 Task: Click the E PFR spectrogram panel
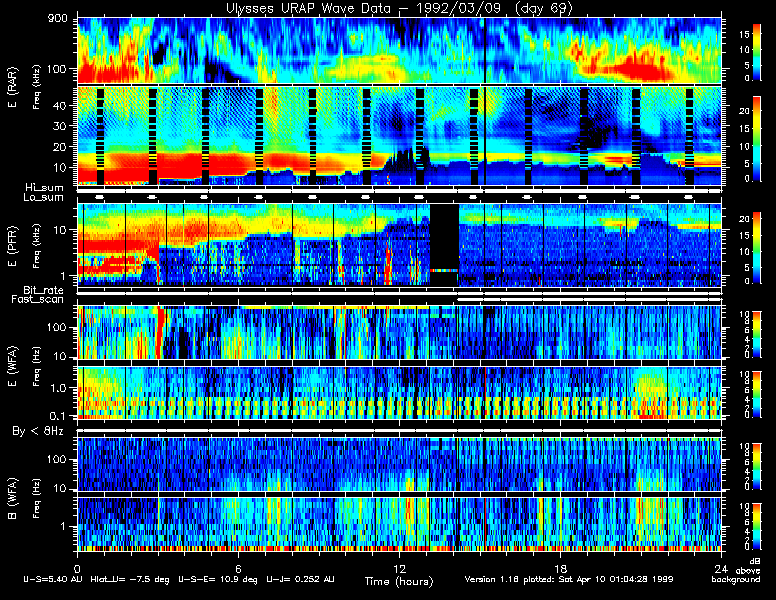point(399,245)
